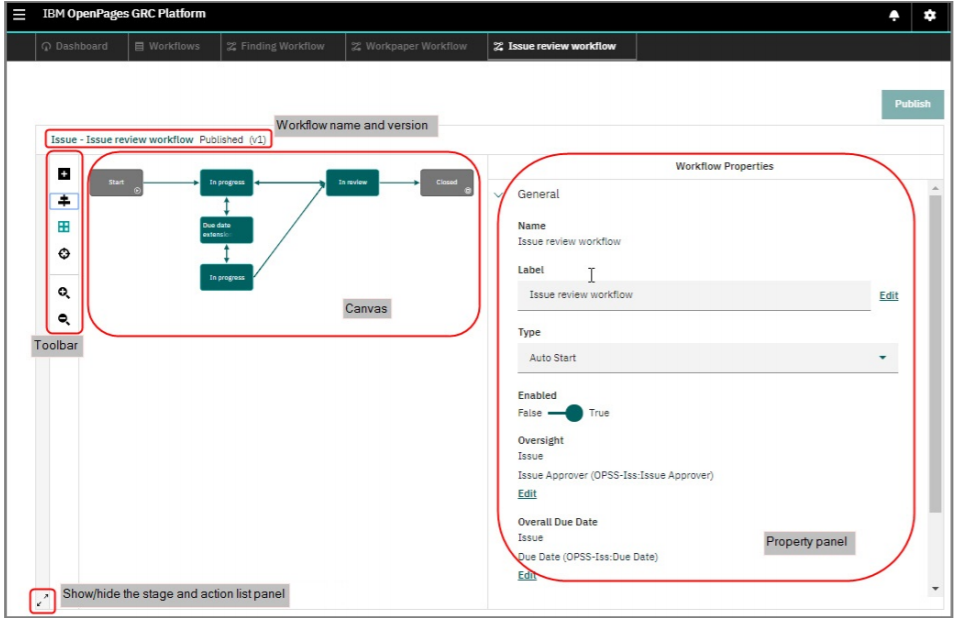
Task: Select the Due date extension stage
Action: (x=226, y=230)
